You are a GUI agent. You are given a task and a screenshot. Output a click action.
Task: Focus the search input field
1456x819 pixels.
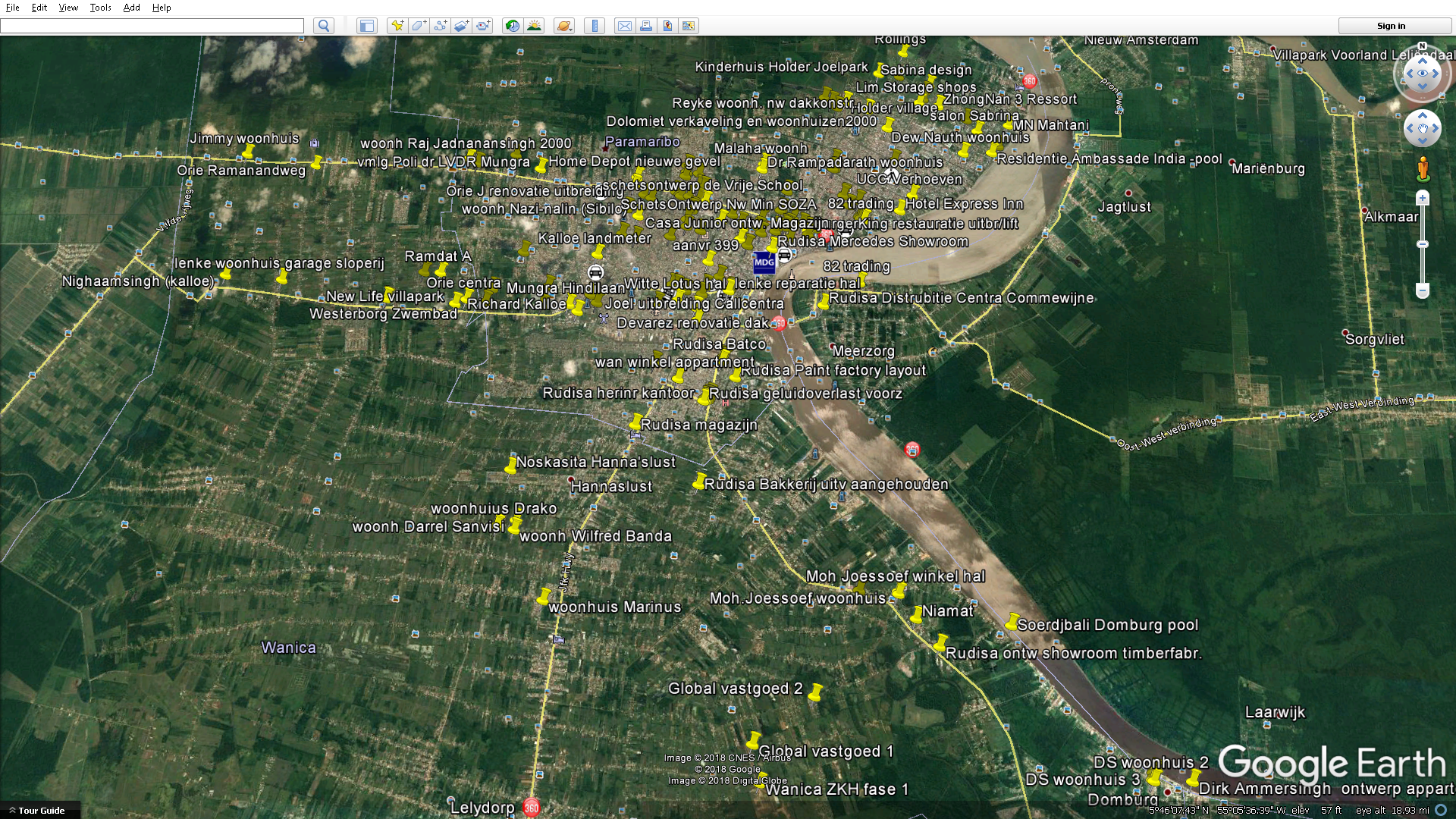click(152, 26)
